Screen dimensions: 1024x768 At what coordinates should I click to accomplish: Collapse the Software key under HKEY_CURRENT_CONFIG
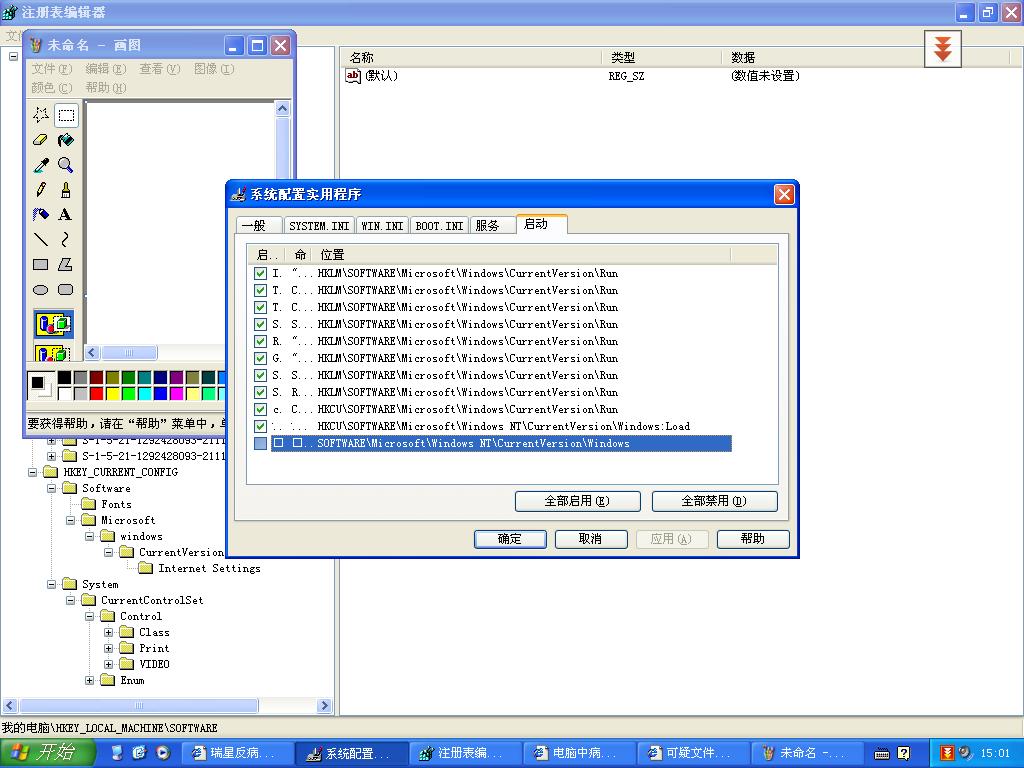pos(51,488)
